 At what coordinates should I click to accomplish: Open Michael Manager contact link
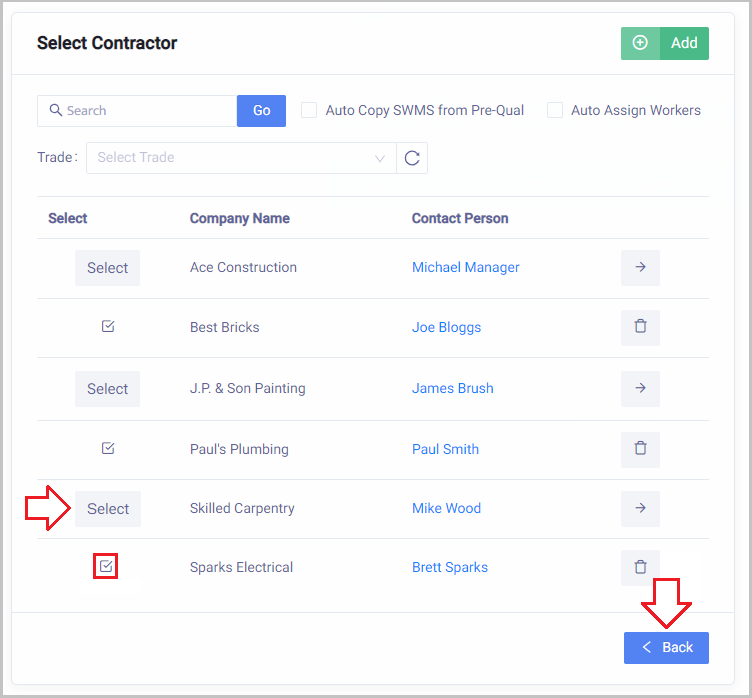(465, 268)
